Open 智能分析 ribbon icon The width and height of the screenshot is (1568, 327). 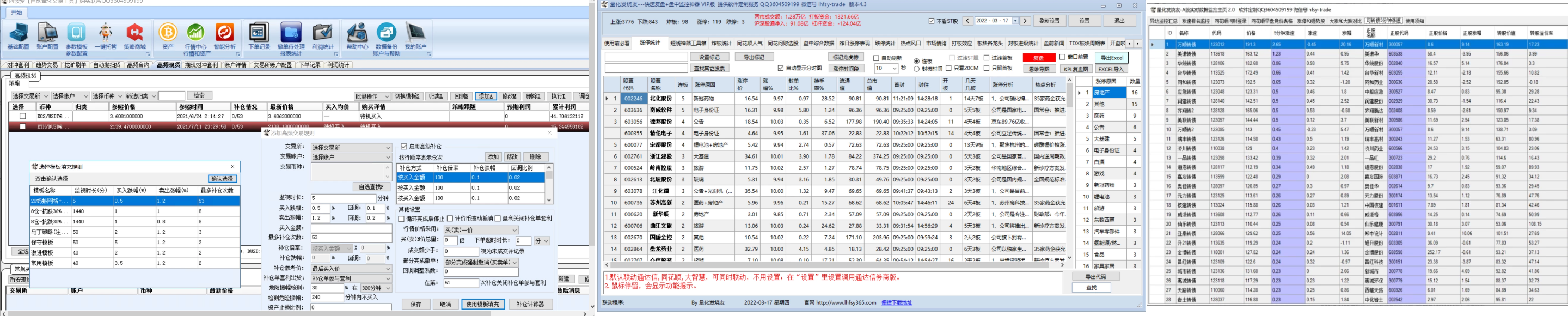coord(225,37)
